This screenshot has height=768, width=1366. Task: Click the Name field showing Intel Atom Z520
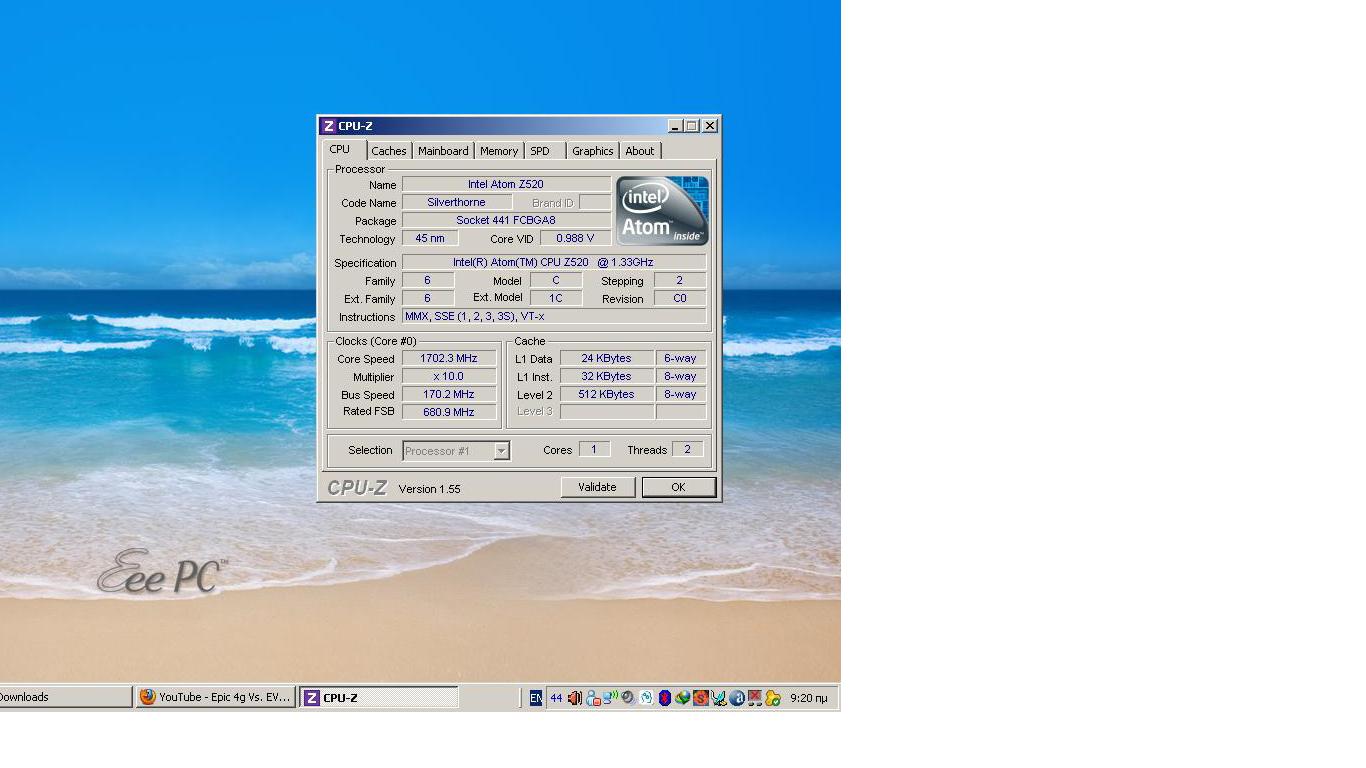(x=506, y=185)
